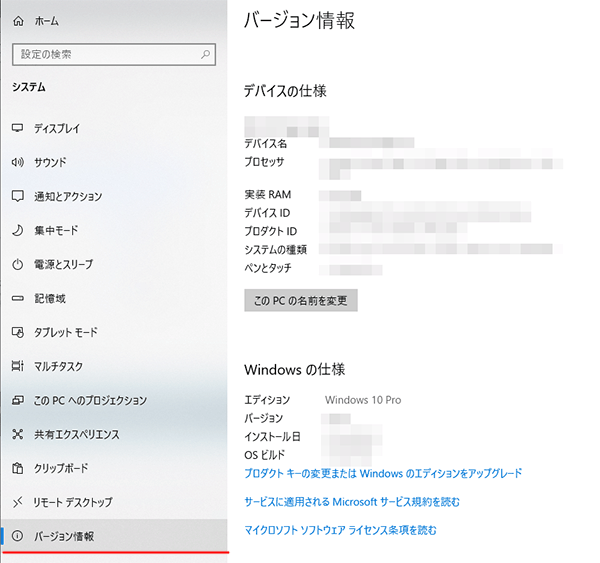This screenshot has width=600, height=563.
Task: Select リモート デスクトップ in the sidebar
Action: 73,502
